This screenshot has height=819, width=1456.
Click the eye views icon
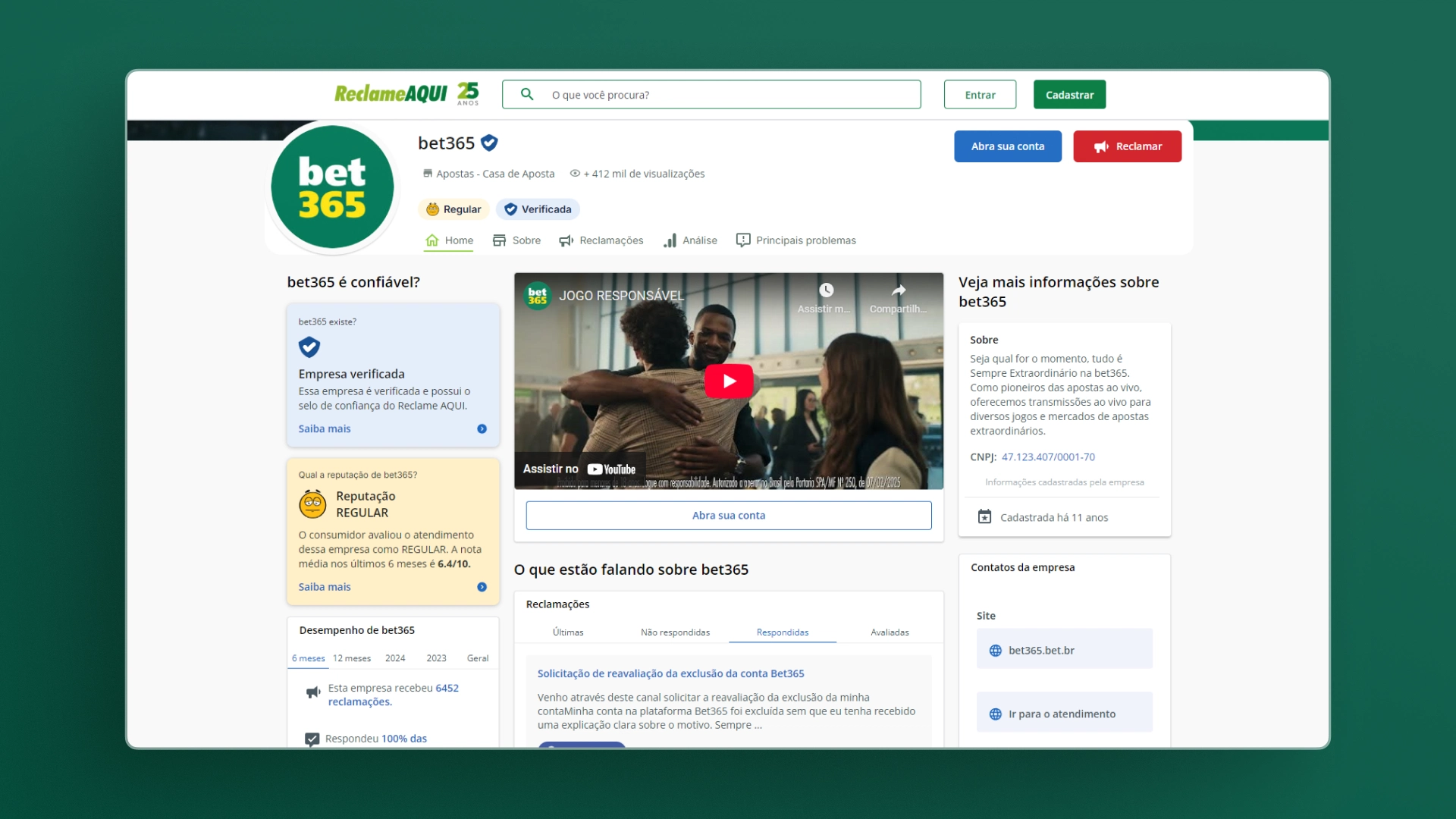click(575, 174)
